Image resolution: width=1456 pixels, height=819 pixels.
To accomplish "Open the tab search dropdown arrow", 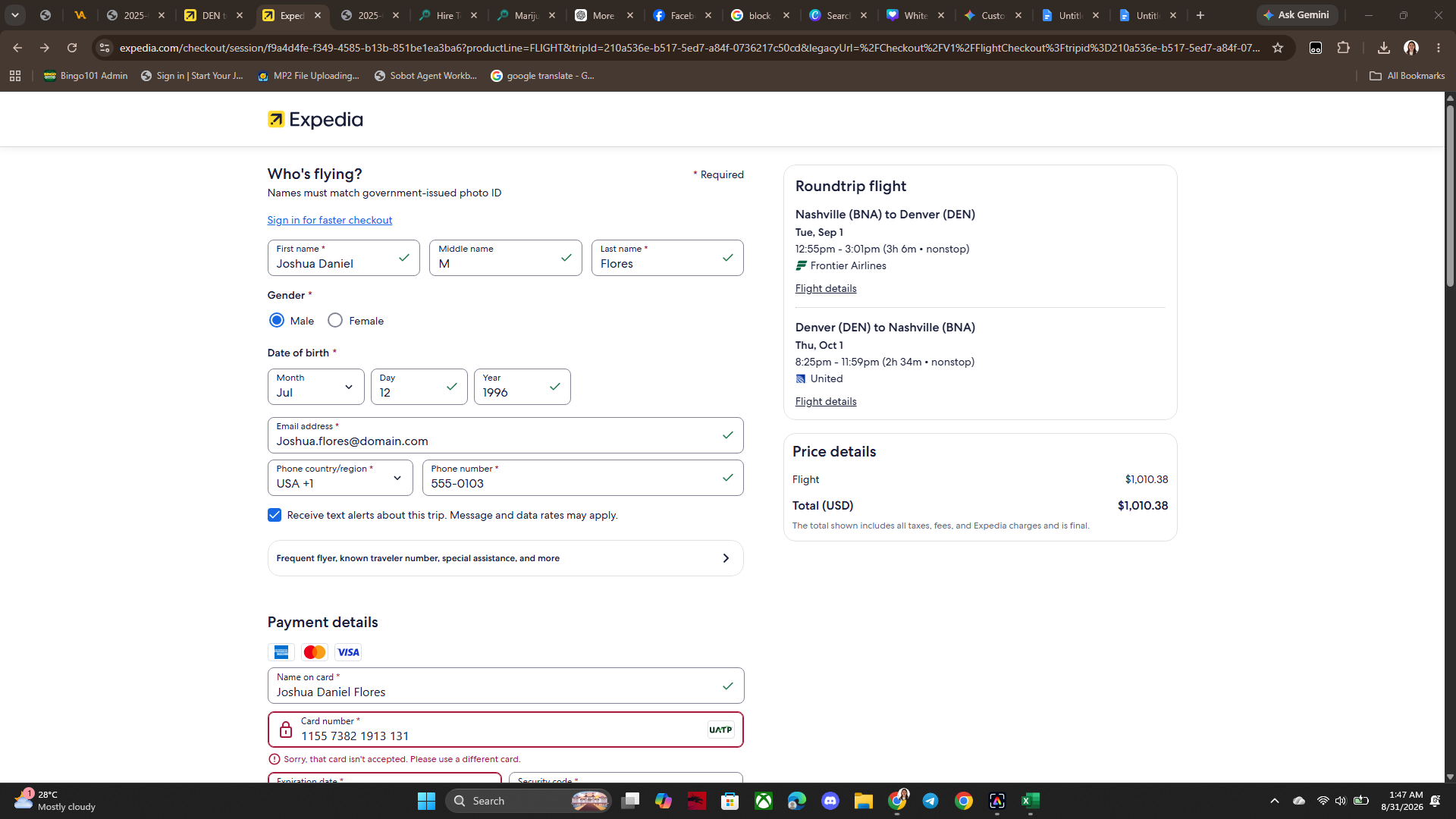I will tap(15, 15).
